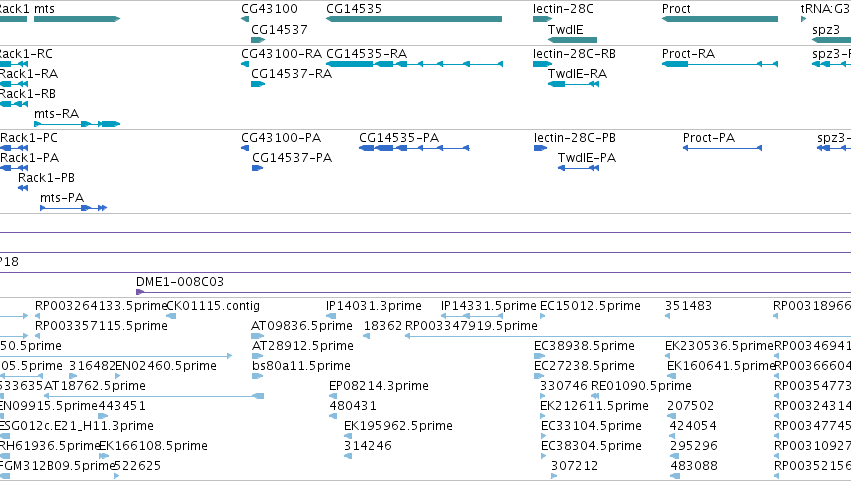Open the EC15012.5prime EST

click(543, 316)
